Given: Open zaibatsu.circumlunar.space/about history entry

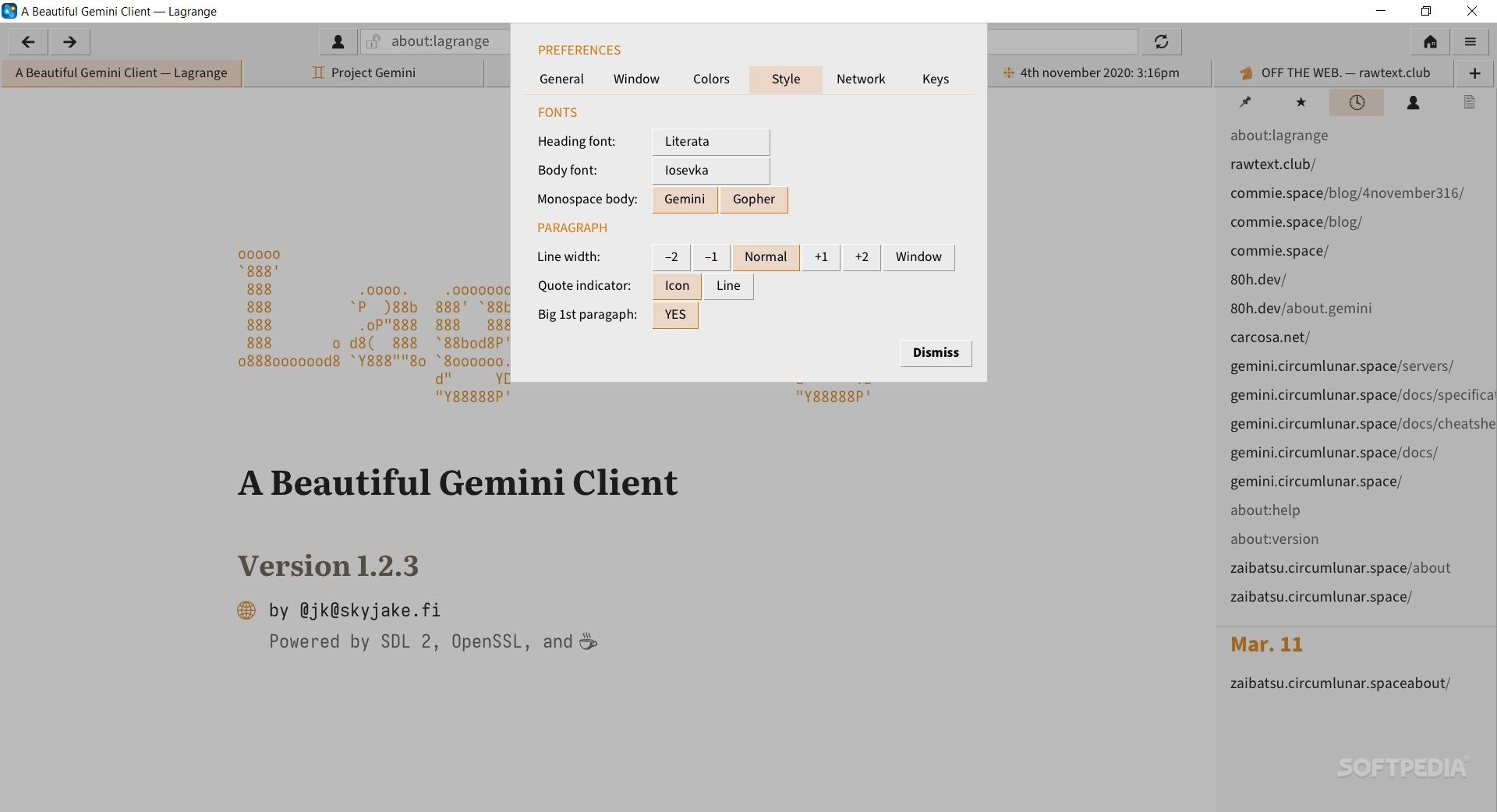Looking at the screenshot, I should (1355, 568).
